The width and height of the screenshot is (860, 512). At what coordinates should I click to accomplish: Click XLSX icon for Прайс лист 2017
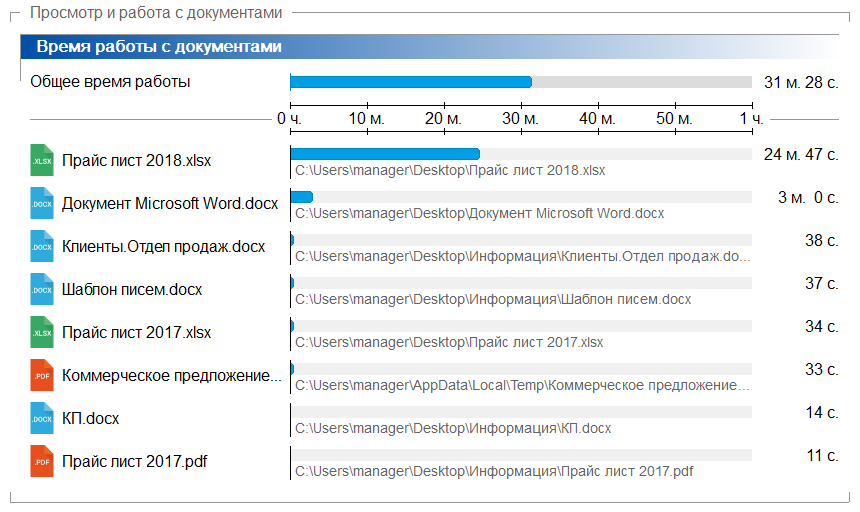click(x=41, y=332)
